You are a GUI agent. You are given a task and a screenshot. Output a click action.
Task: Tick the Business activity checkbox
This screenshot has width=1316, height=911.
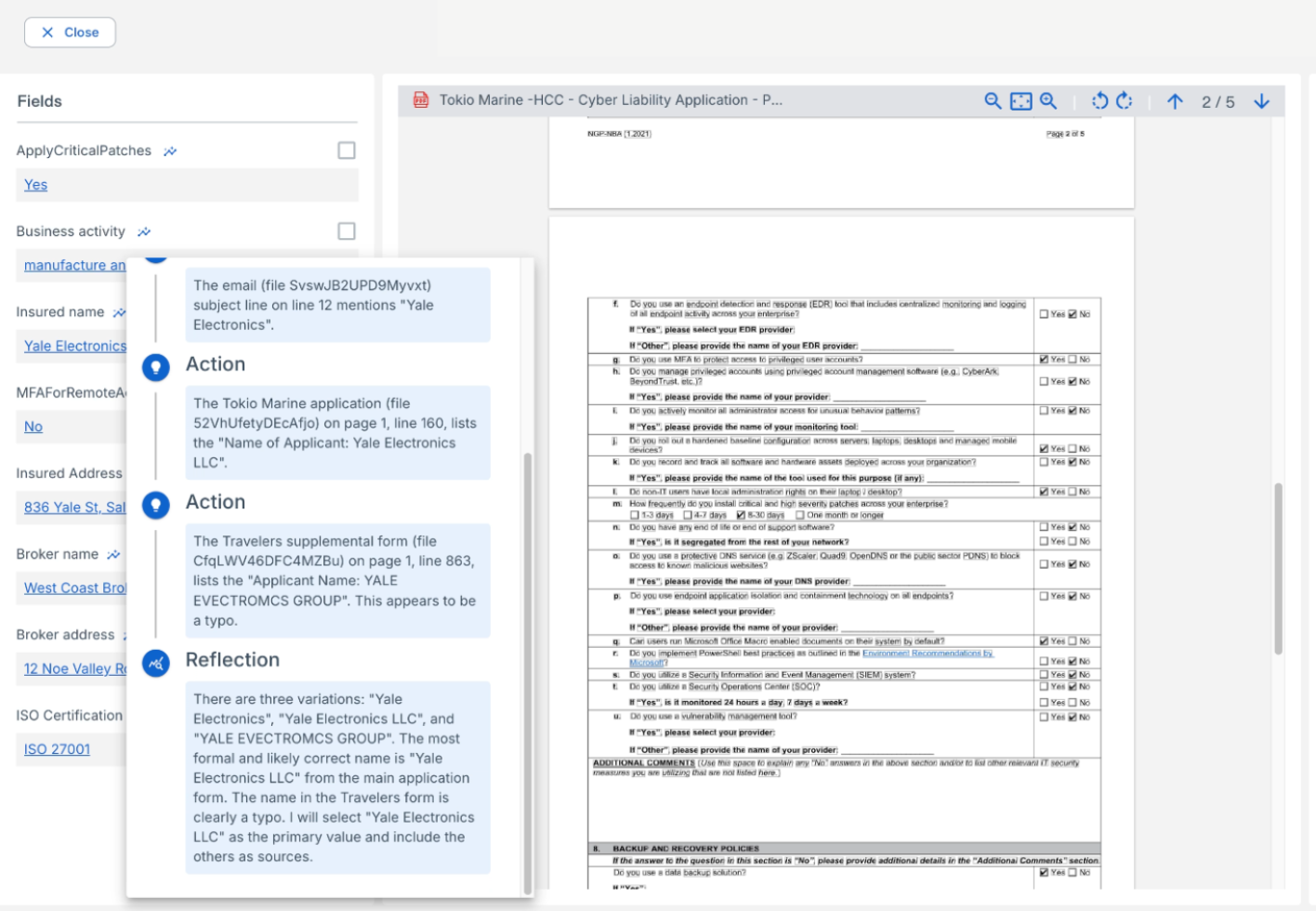[347, 231]
